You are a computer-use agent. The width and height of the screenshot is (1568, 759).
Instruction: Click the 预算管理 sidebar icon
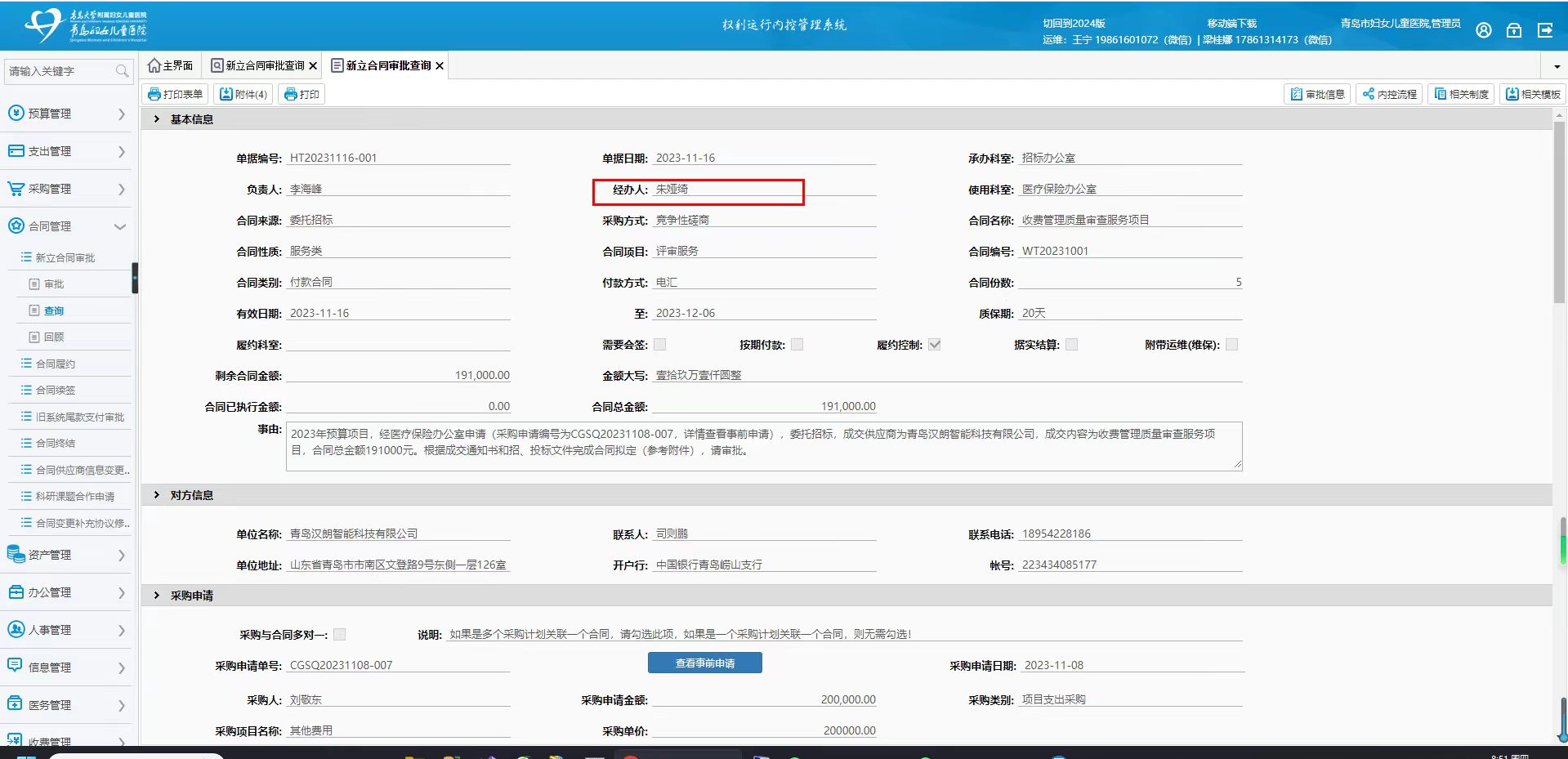coord(16,113)
